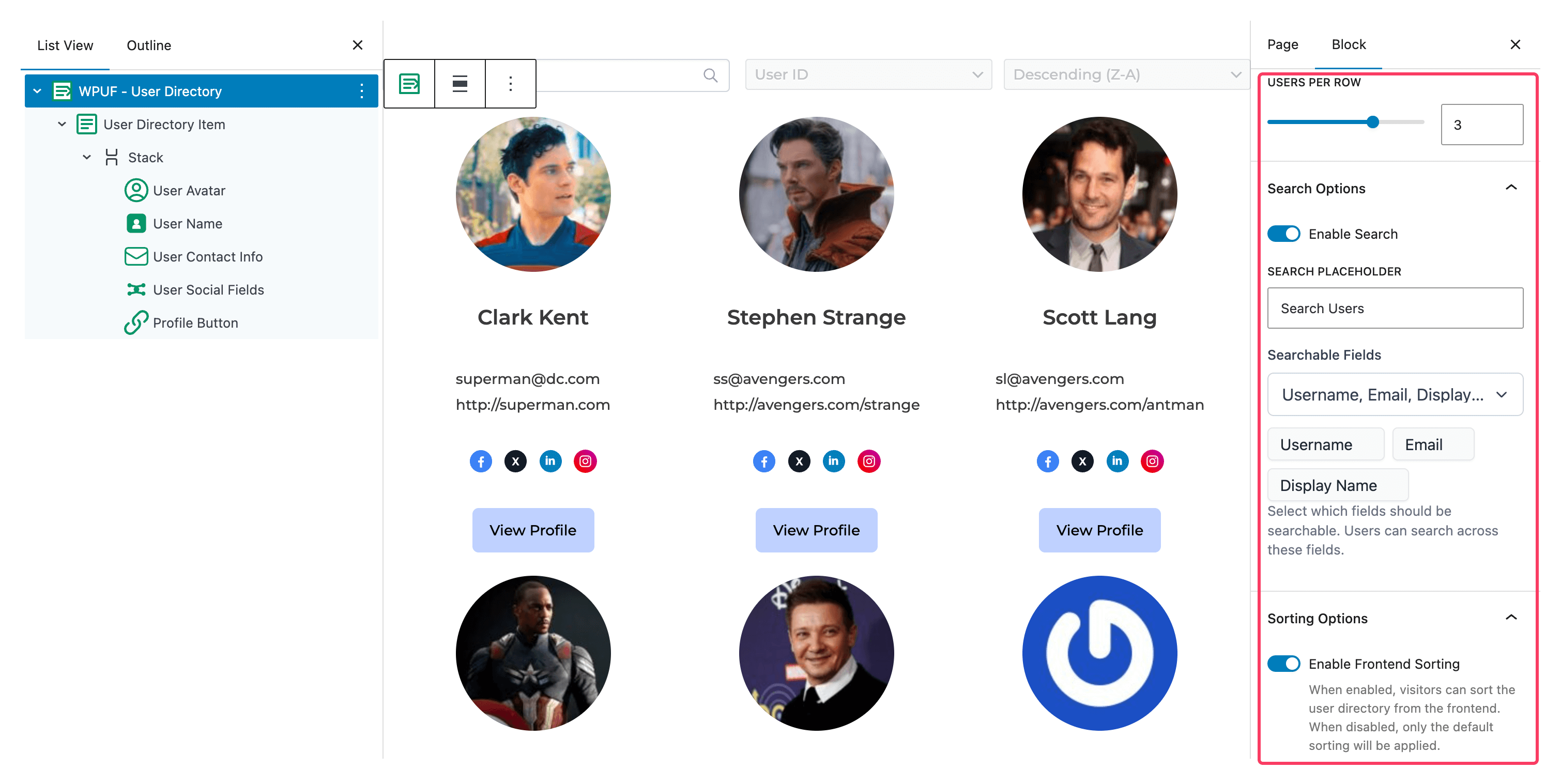The image size is (1561, 784).
Task: Click the search magnifier icon
Action: coord(710,75)
